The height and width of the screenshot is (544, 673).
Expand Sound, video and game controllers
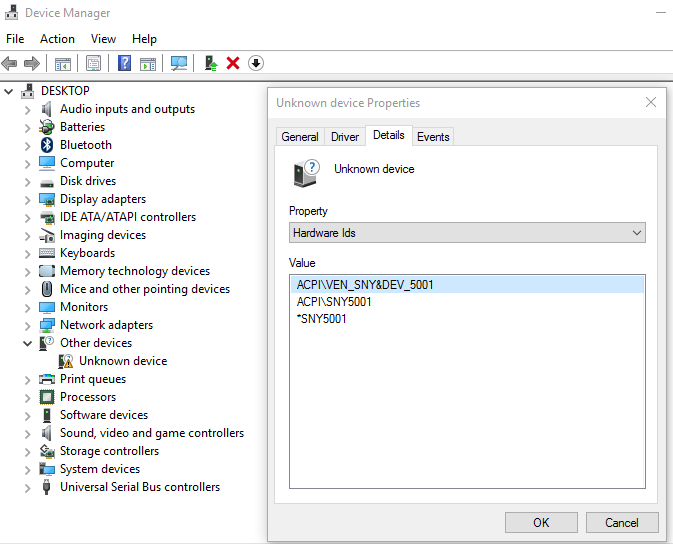coord(28,434)
